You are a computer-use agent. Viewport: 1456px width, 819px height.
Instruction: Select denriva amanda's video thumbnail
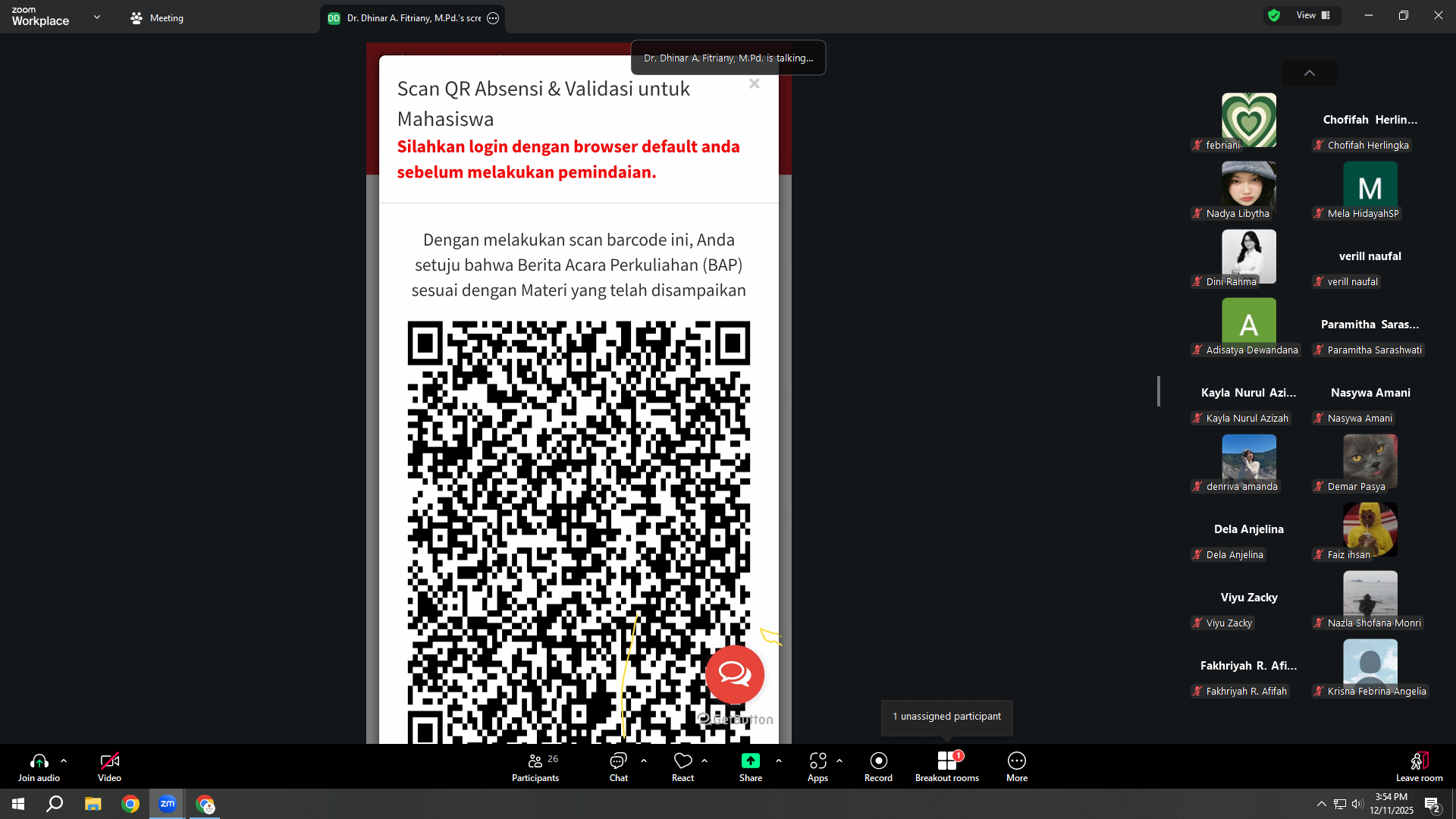(1249, 462)
